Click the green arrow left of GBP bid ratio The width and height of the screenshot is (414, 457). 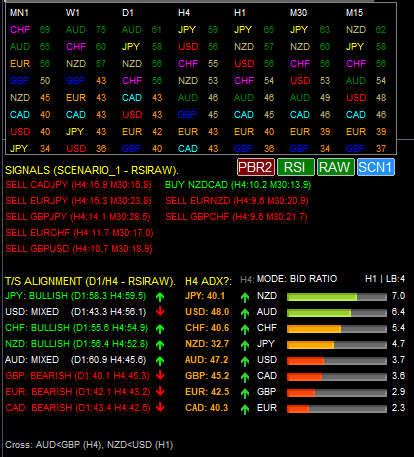[245, 393]
